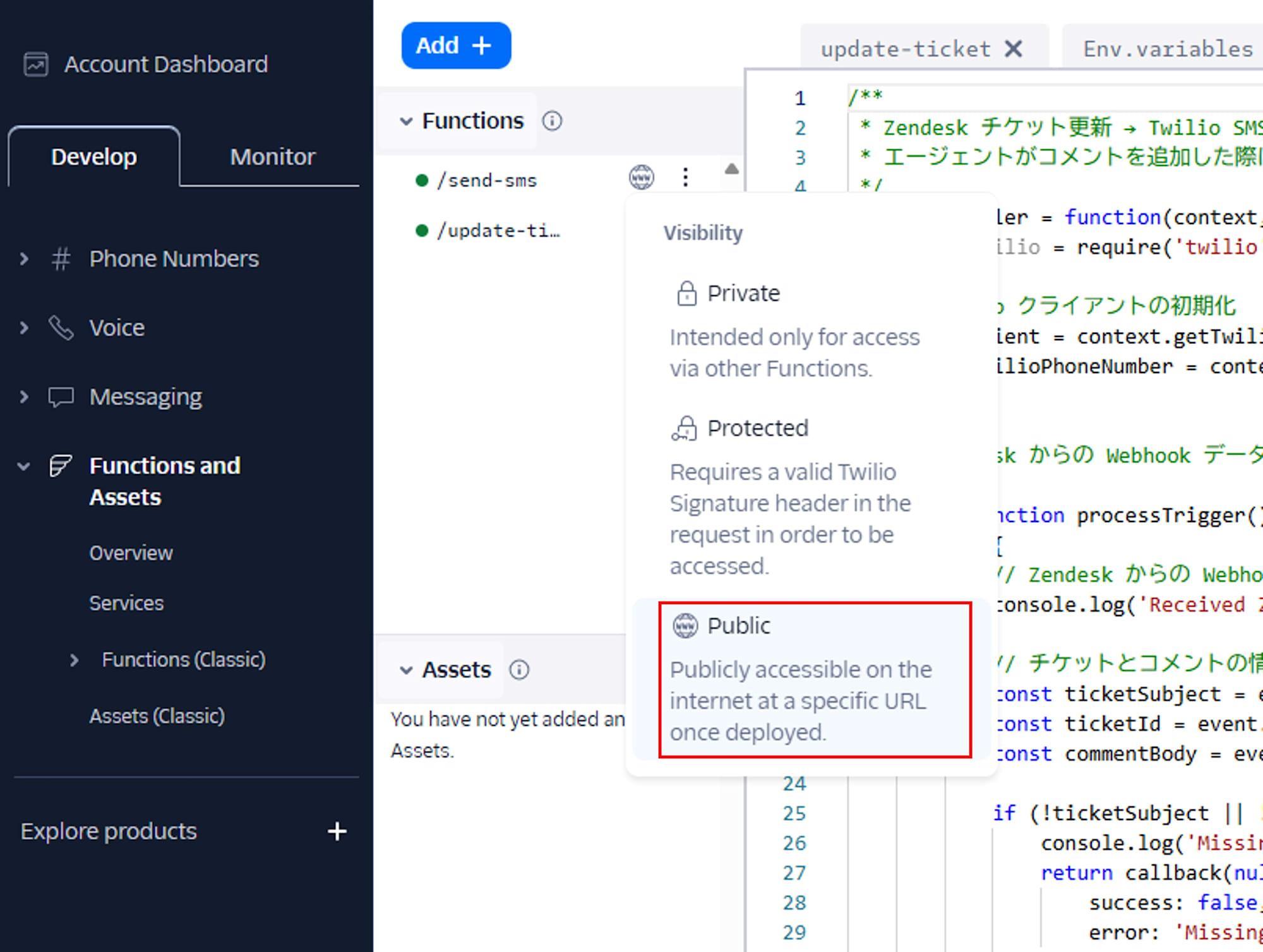Viewport: 1263px width, 952px height.
Task: Expand the Phone Numbers section
Action: tap(24, 259)
